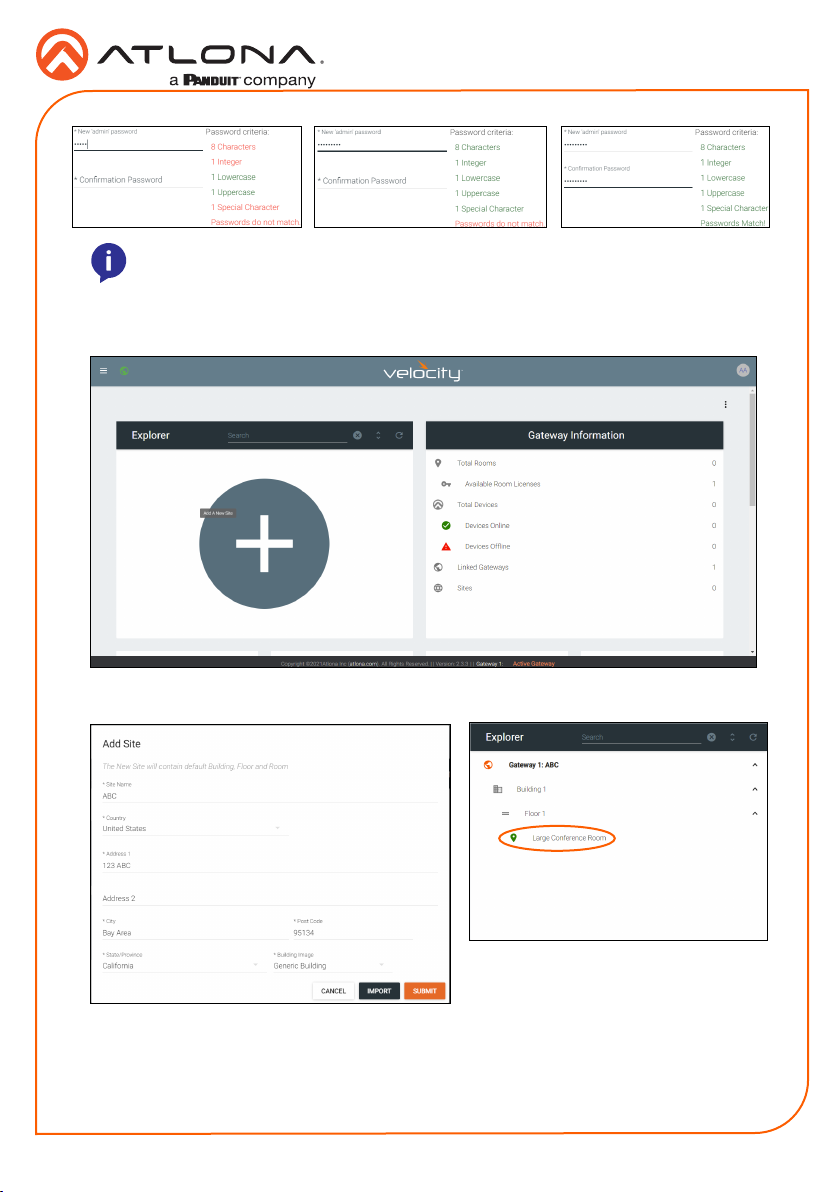Click the Velocity logo in the header
Screen dimensions: 840x1192
(x=422, y=371)
